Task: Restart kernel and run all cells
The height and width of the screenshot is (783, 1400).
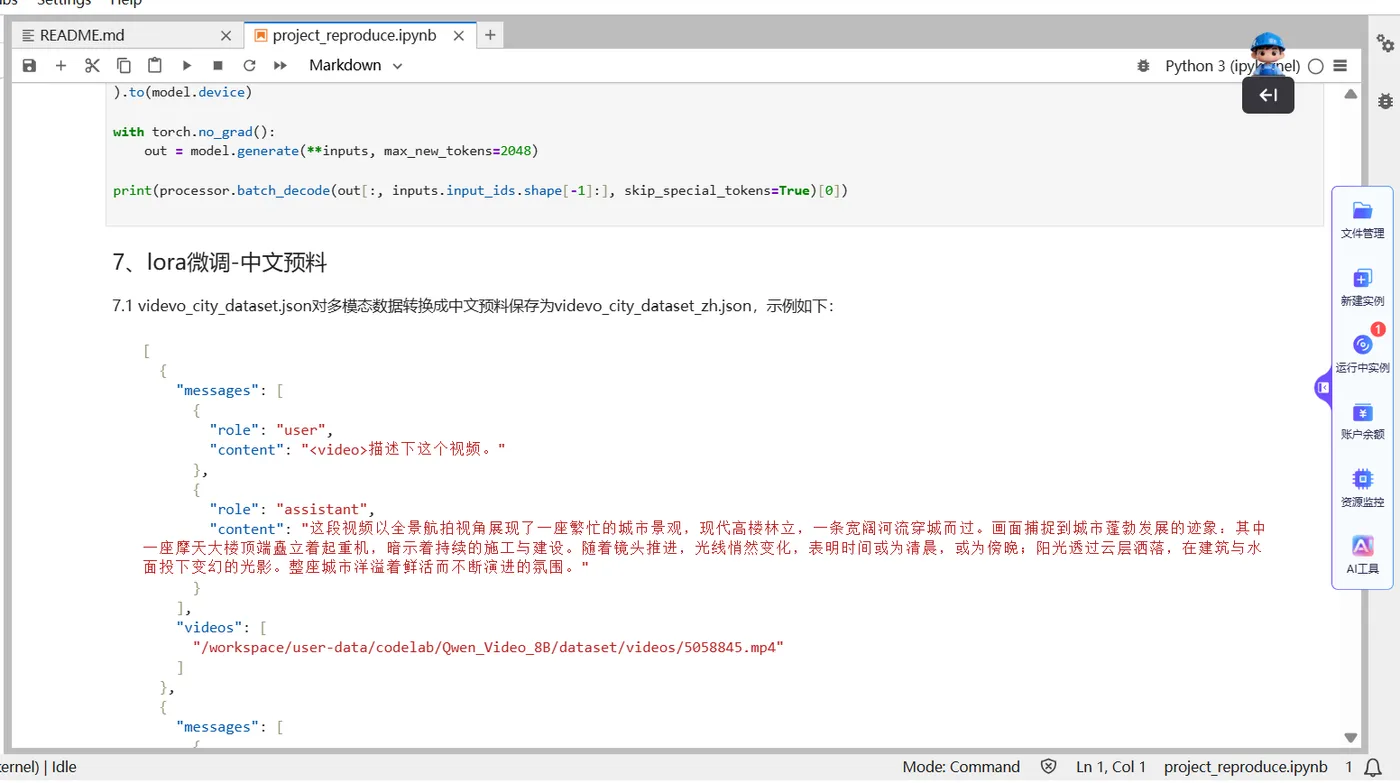Action: 281,65
